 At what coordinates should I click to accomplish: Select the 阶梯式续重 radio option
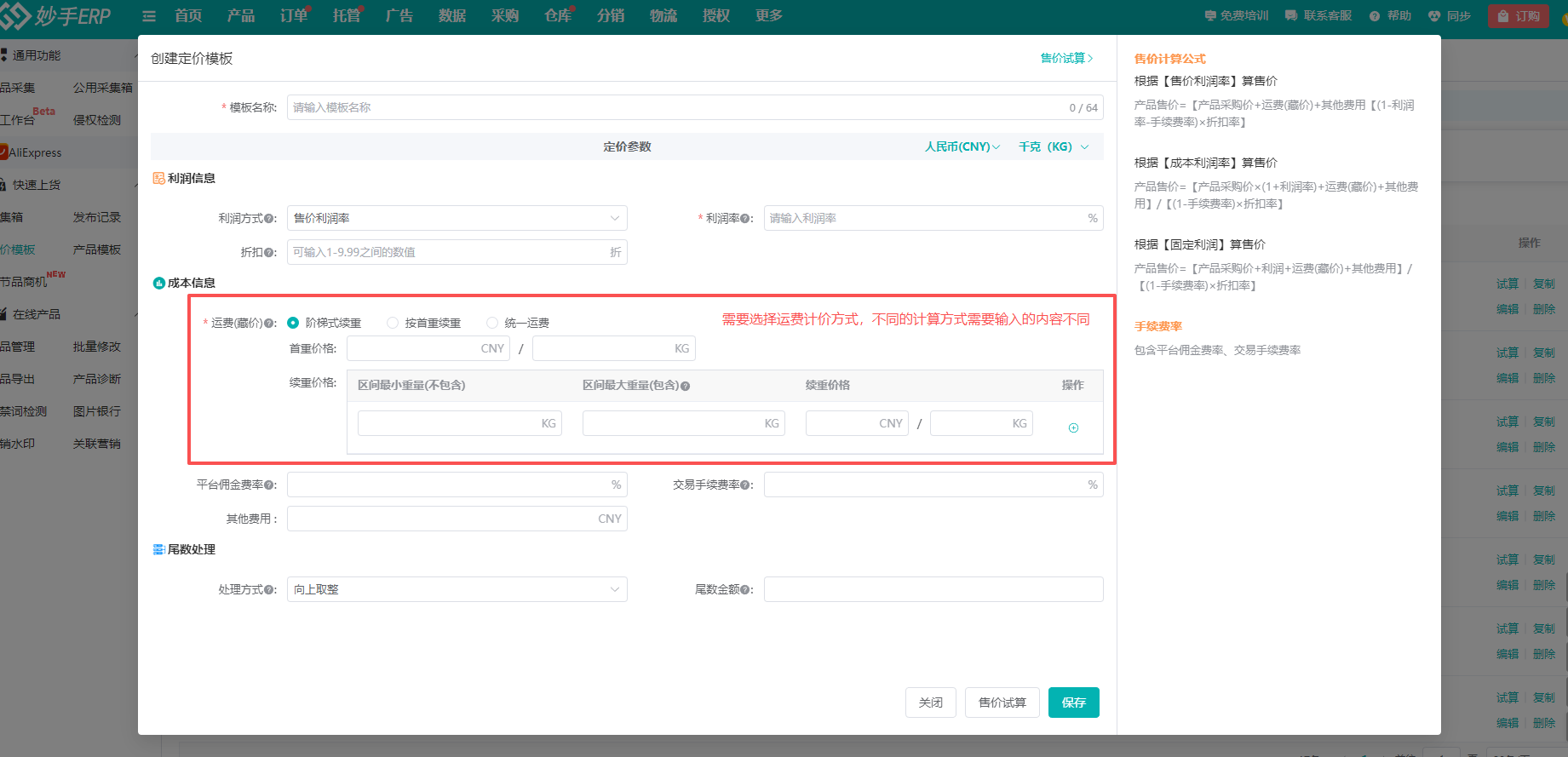[294, 323]
